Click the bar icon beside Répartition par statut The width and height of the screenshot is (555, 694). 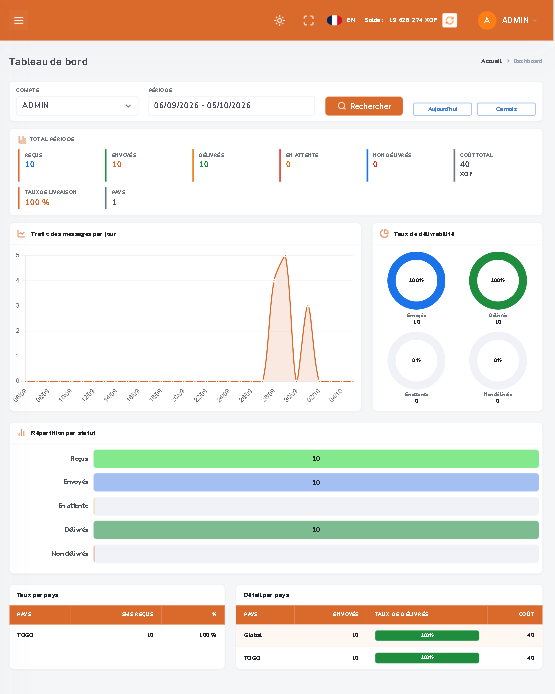[x=21, y=432]
